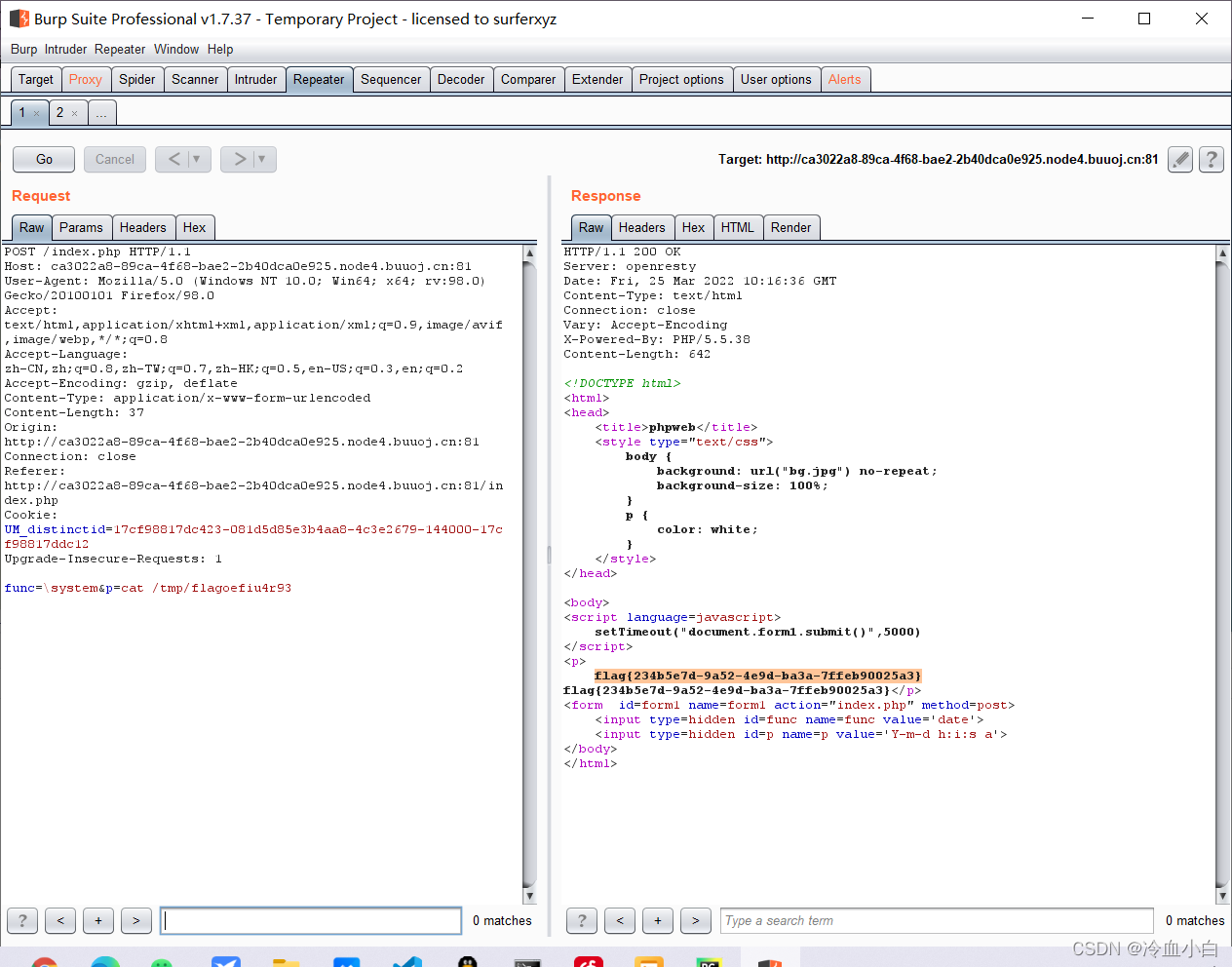Switch to the Extender tab
This screenshot has width=1232, height=967.
[x=597, y=79]
